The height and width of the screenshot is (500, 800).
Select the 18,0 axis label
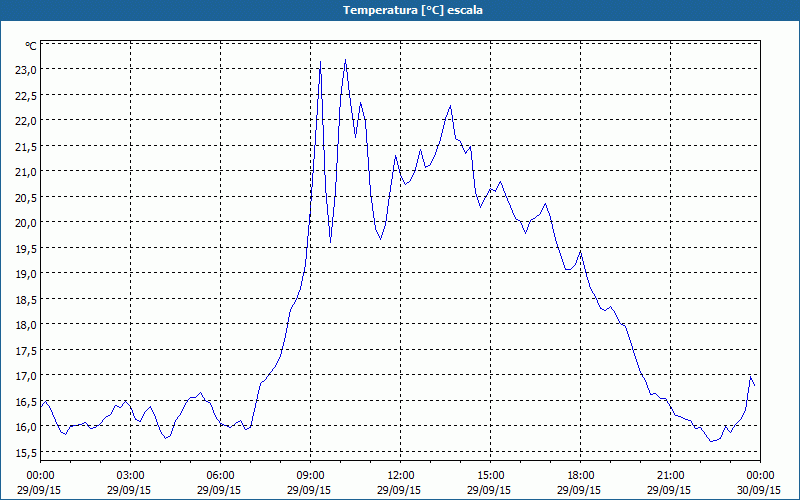point(26,325)
